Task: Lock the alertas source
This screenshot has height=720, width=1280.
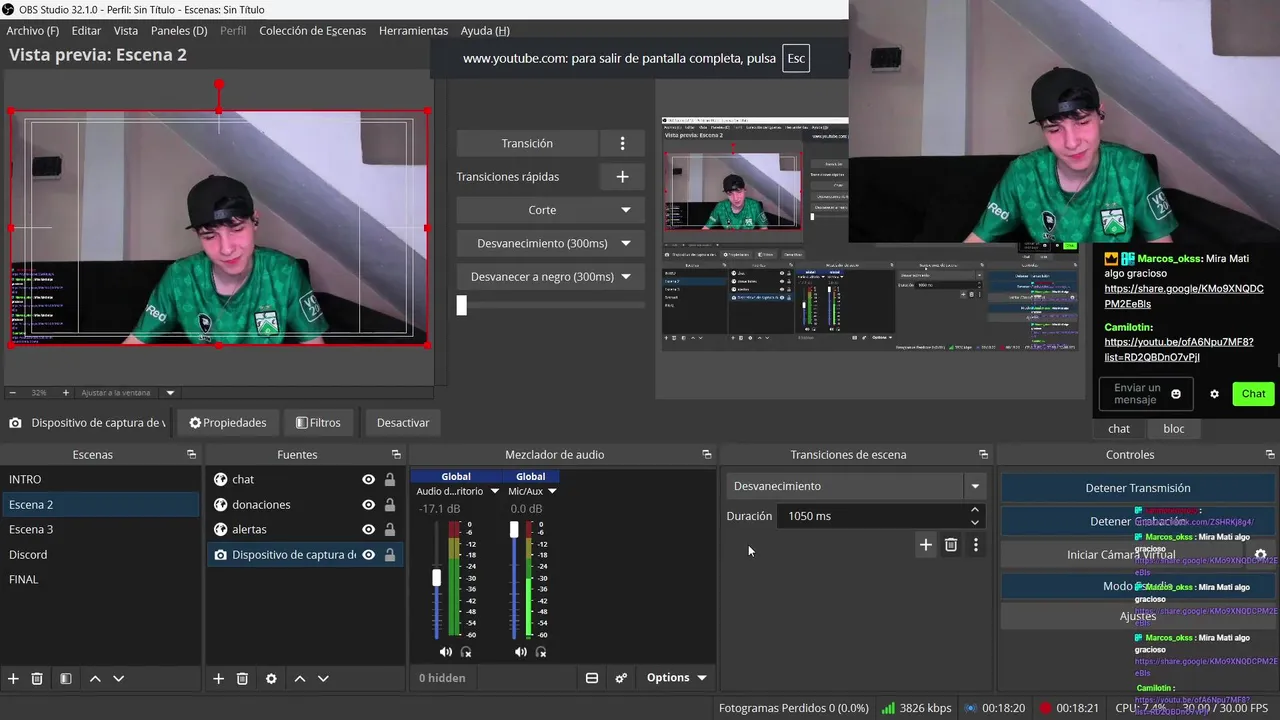Action: pyautogui.click(x=390, y=530)
